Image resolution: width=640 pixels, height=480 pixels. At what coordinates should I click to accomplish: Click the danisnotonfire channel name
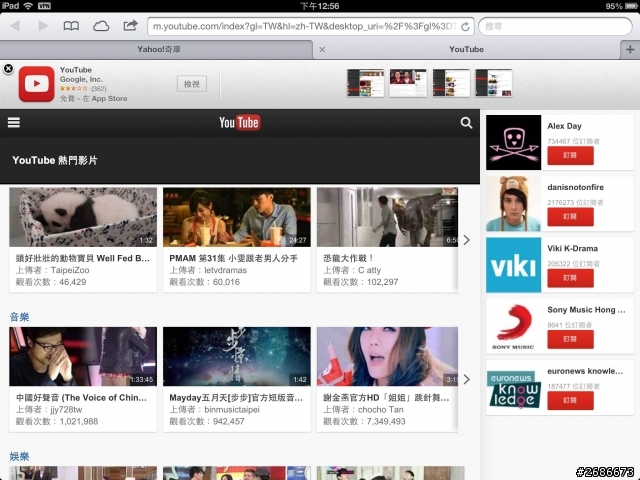click(576, 187)
